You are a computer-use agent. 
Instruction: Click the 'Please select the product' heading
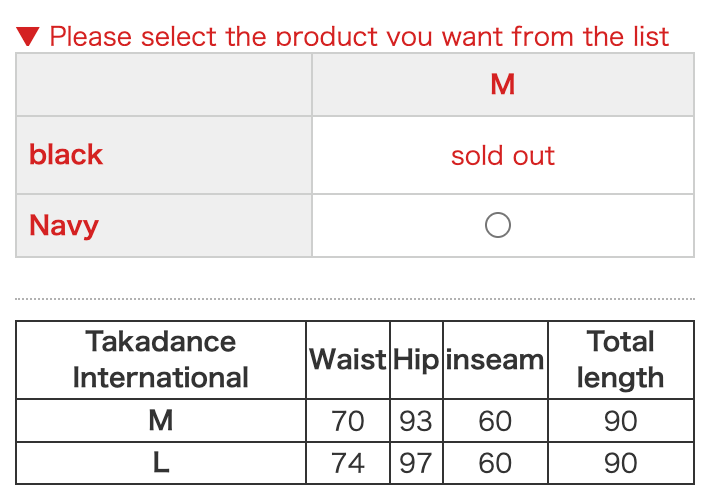[359, 37]
